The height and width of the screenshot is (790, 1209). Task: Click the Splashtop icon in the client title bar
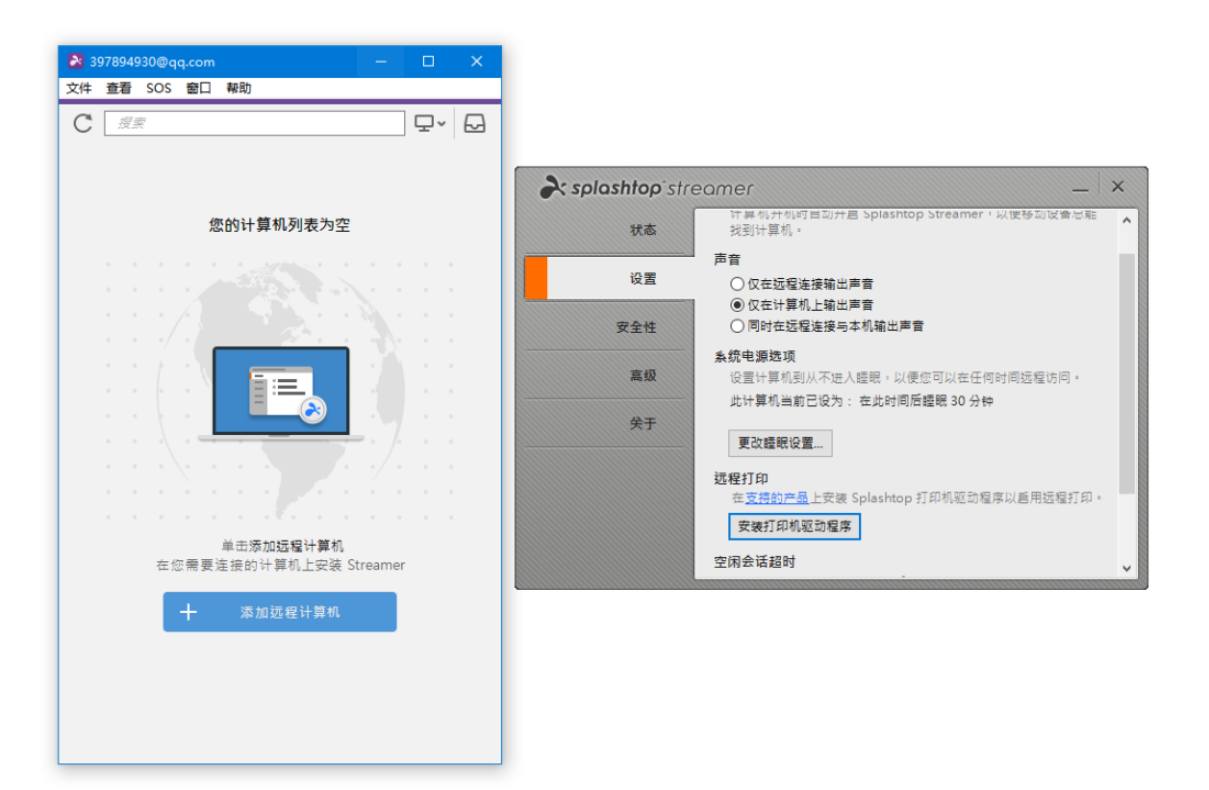tap(75, 61)
